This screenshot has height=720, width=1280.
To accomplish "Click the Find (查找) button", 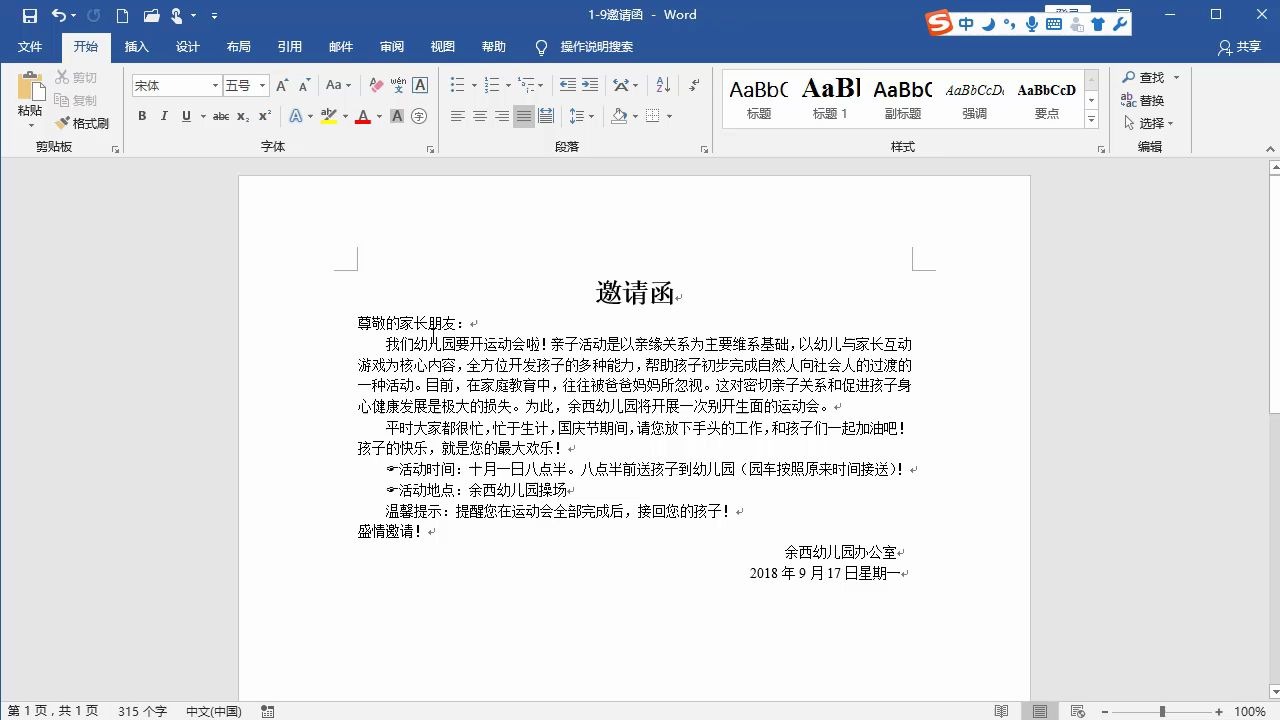I will [x=1143, y=77].
